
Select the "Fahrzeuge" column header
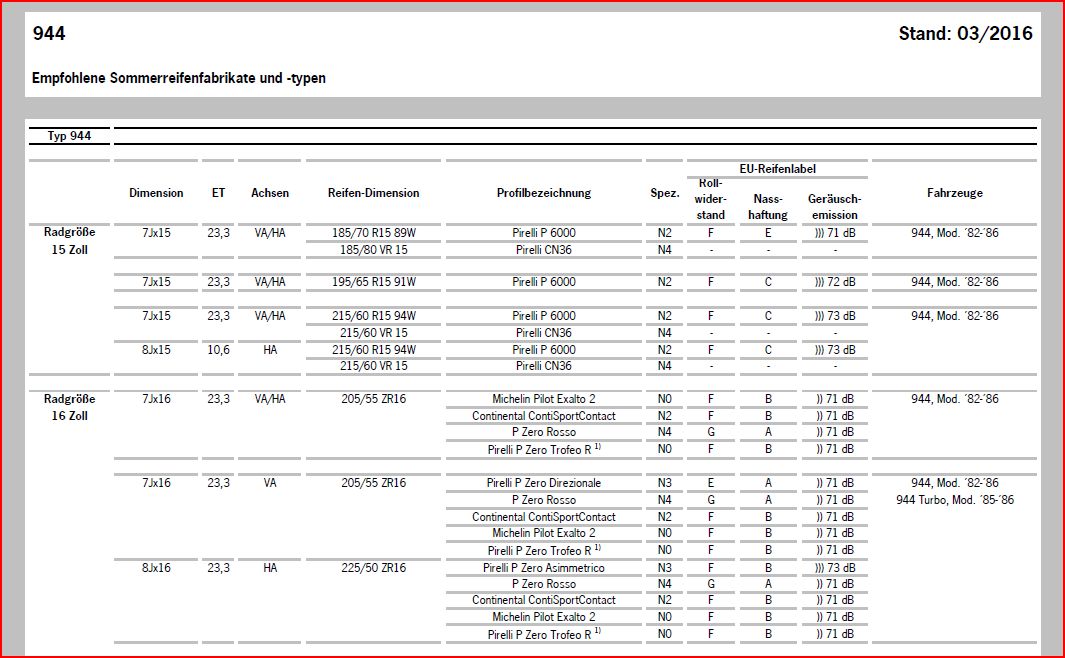tap(954, 193)
